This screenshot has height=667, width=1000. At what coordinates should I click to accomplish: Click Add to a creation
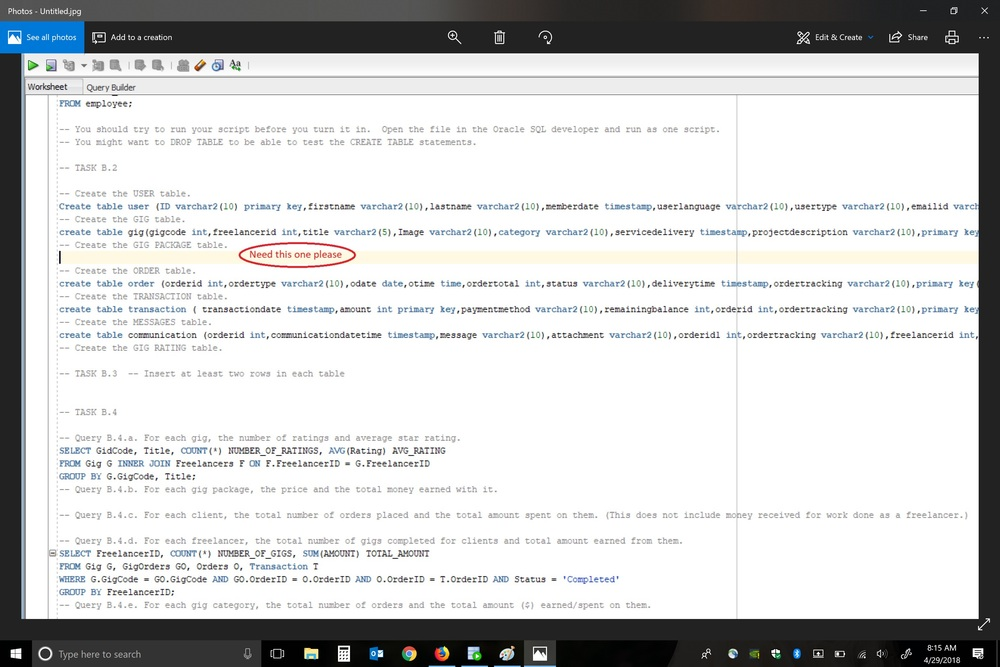click(132, 37)
